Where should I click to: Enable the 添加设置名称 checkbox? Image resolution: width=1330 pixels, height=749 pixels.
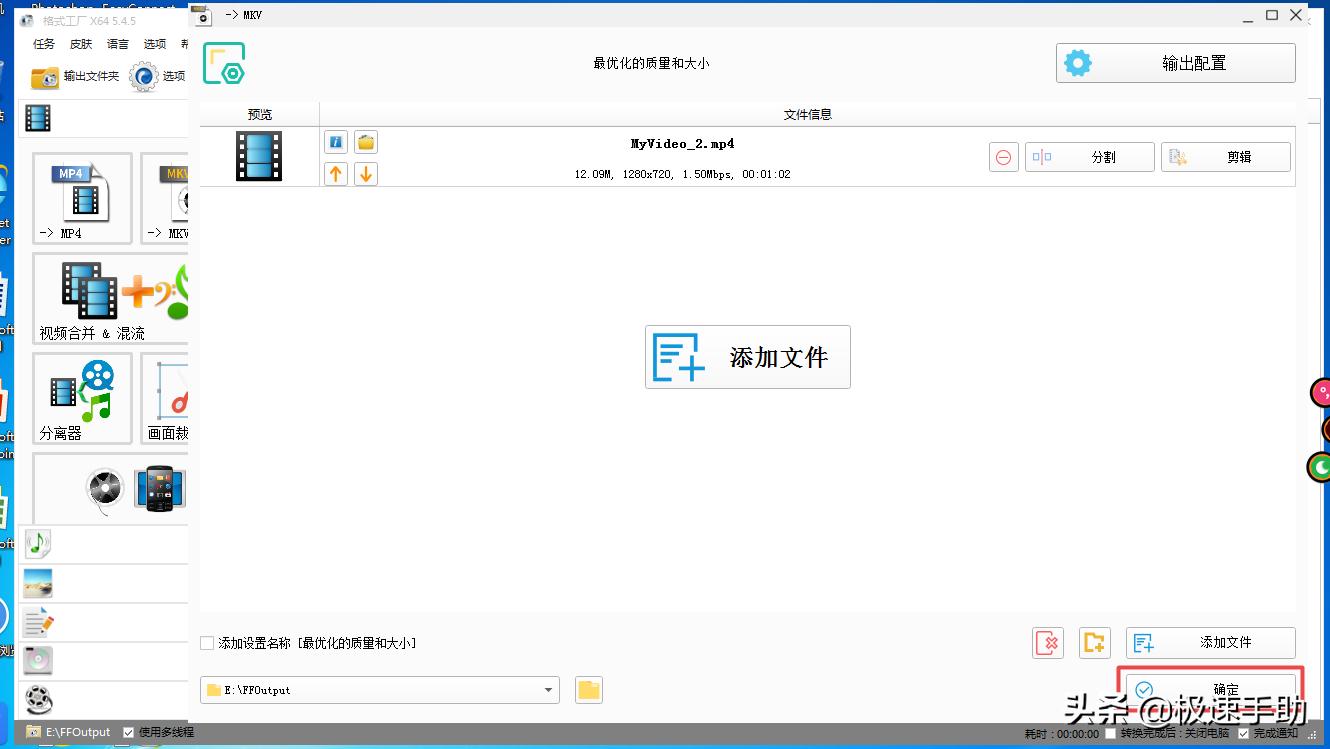(x=207, y=643)
